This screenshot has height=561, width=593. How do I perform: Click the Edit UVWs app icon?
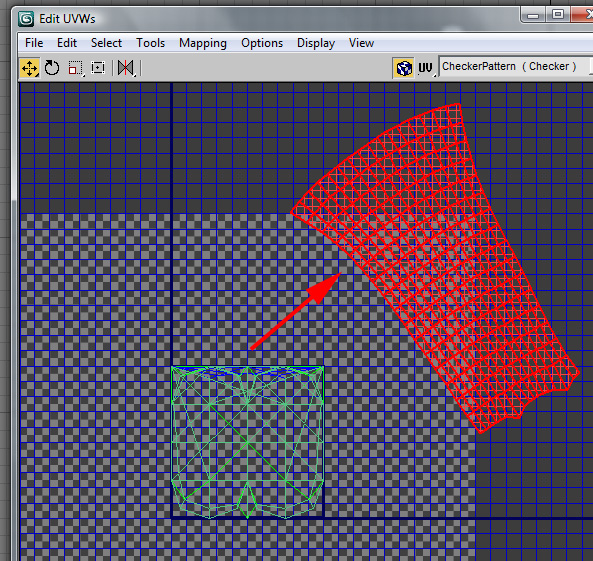26,19
